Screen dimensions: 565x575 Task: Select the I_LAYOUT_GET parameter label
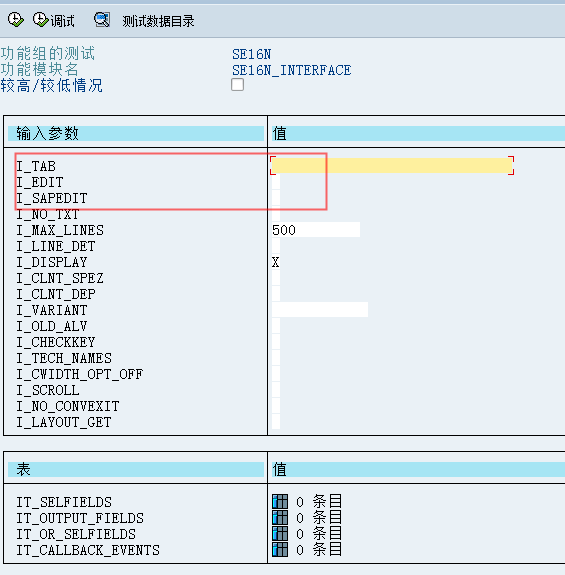[64, 422]
